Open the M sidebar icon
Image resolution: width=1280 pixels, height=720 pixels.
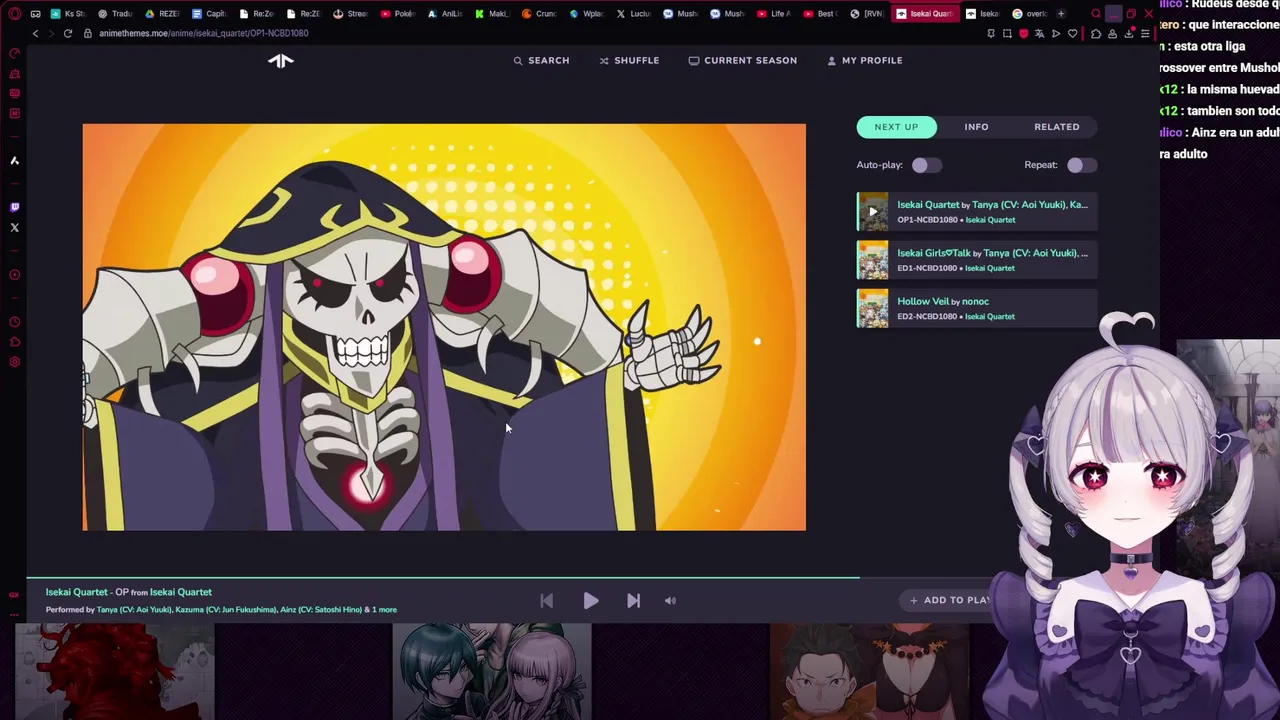pos(14,113)
